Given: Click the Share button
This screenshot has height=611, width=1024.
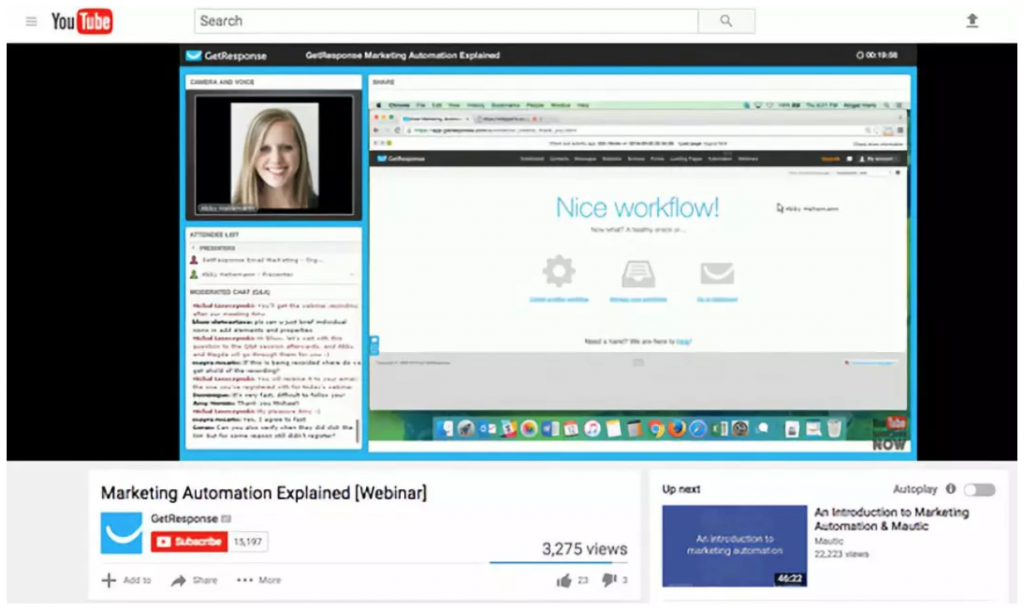Looking at the screenshot, I should (193, 580).
